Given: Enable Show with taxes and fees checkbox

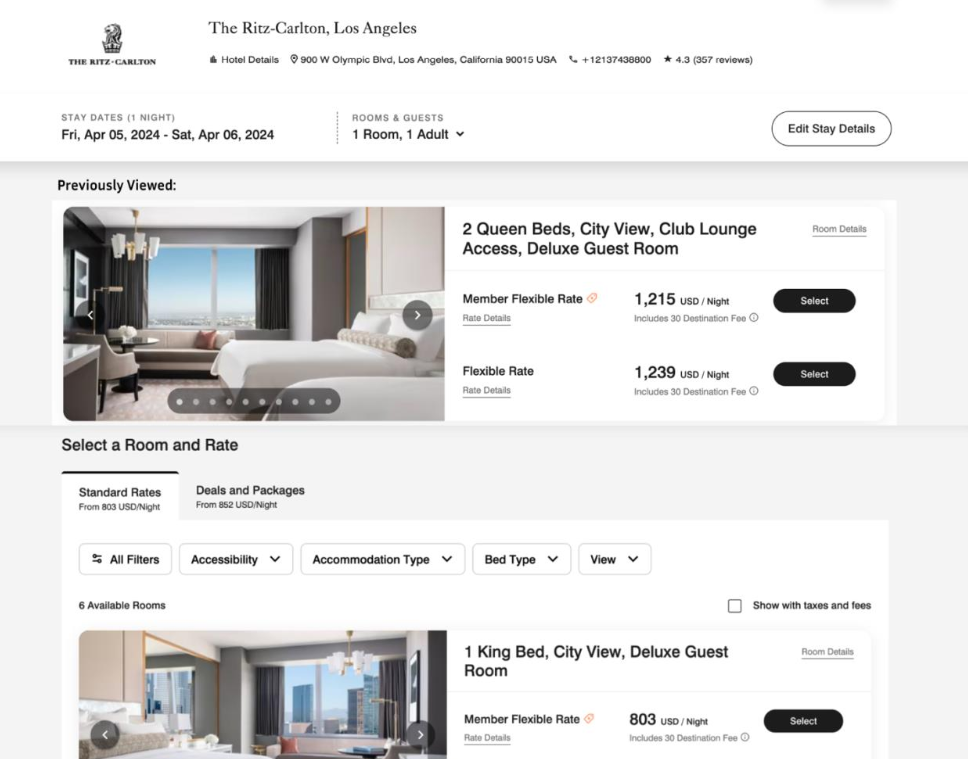Looking at the screenshot, I should coord(735,606).
